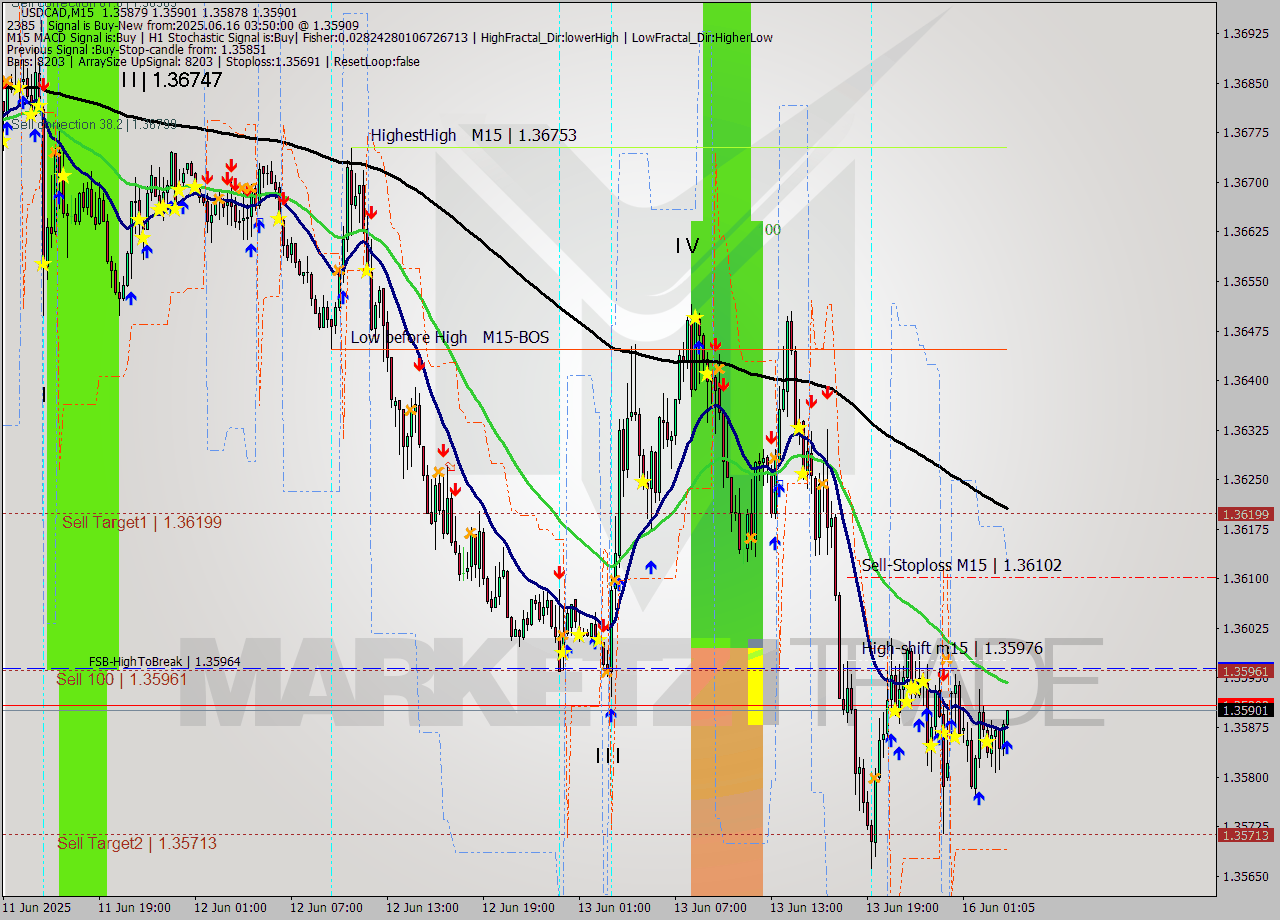Click the HighestHigh M15 | 1.36753 label

click(x=474, y=135)
